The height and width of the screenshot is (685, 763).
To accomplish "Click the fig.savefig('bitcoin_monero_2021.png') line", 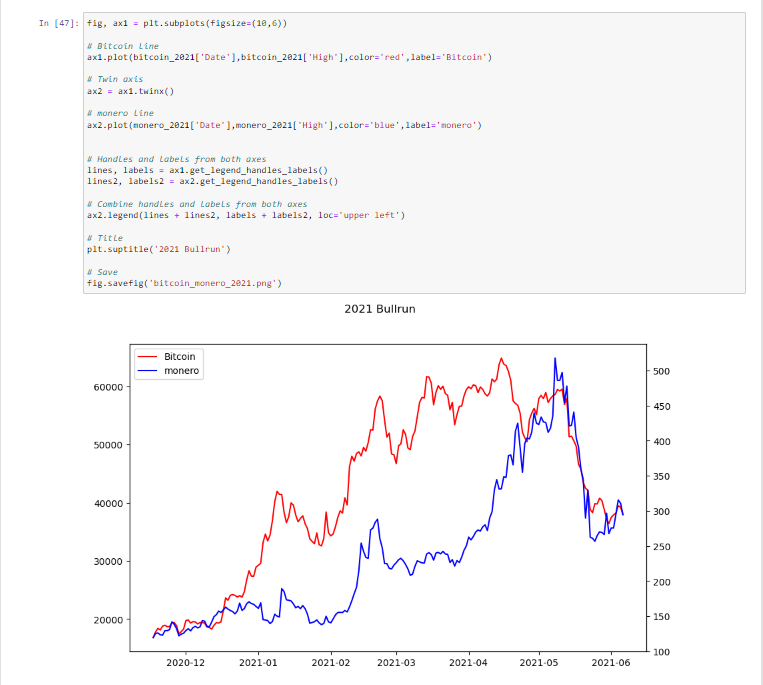I will [184, 283].
